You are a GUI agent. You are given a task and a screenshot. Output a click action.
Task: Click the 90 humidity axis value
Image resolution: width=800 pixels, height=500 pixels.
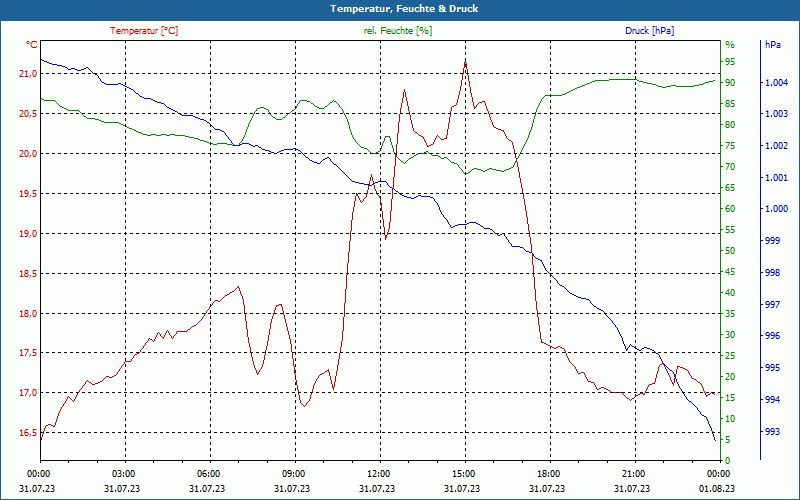tap(730, 83)
